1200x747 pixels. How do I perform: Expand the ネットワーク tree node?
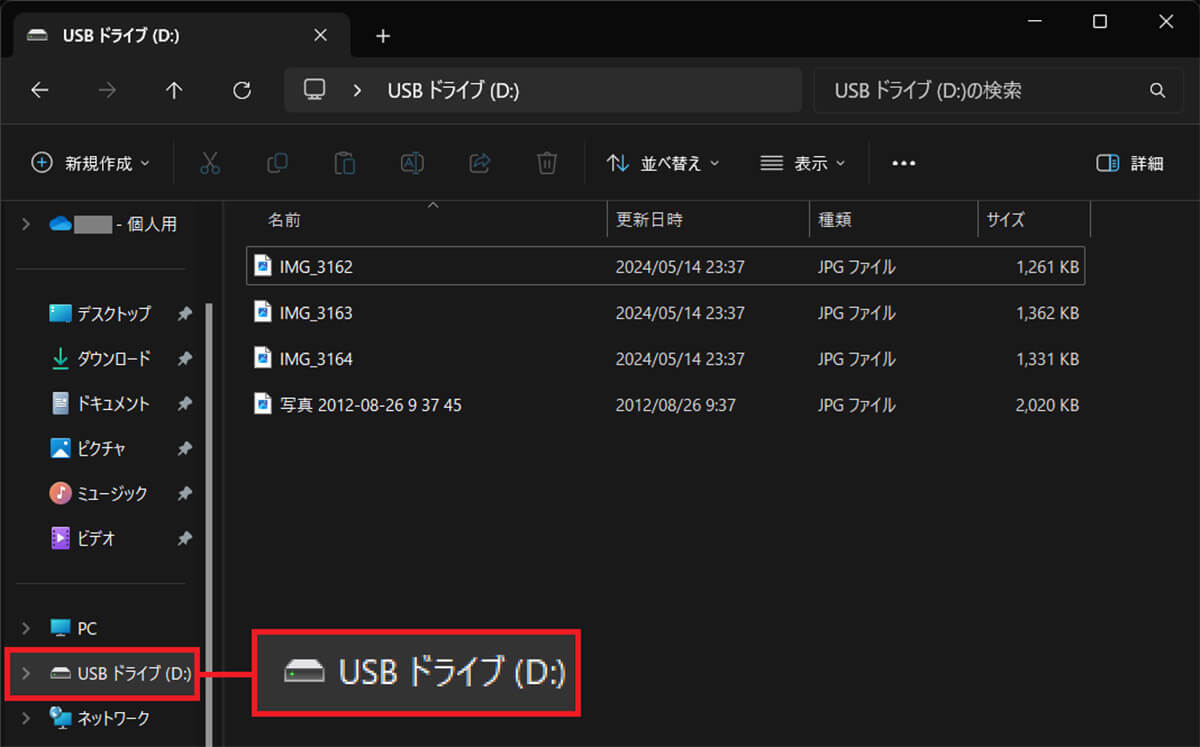(x=26, y=718)
